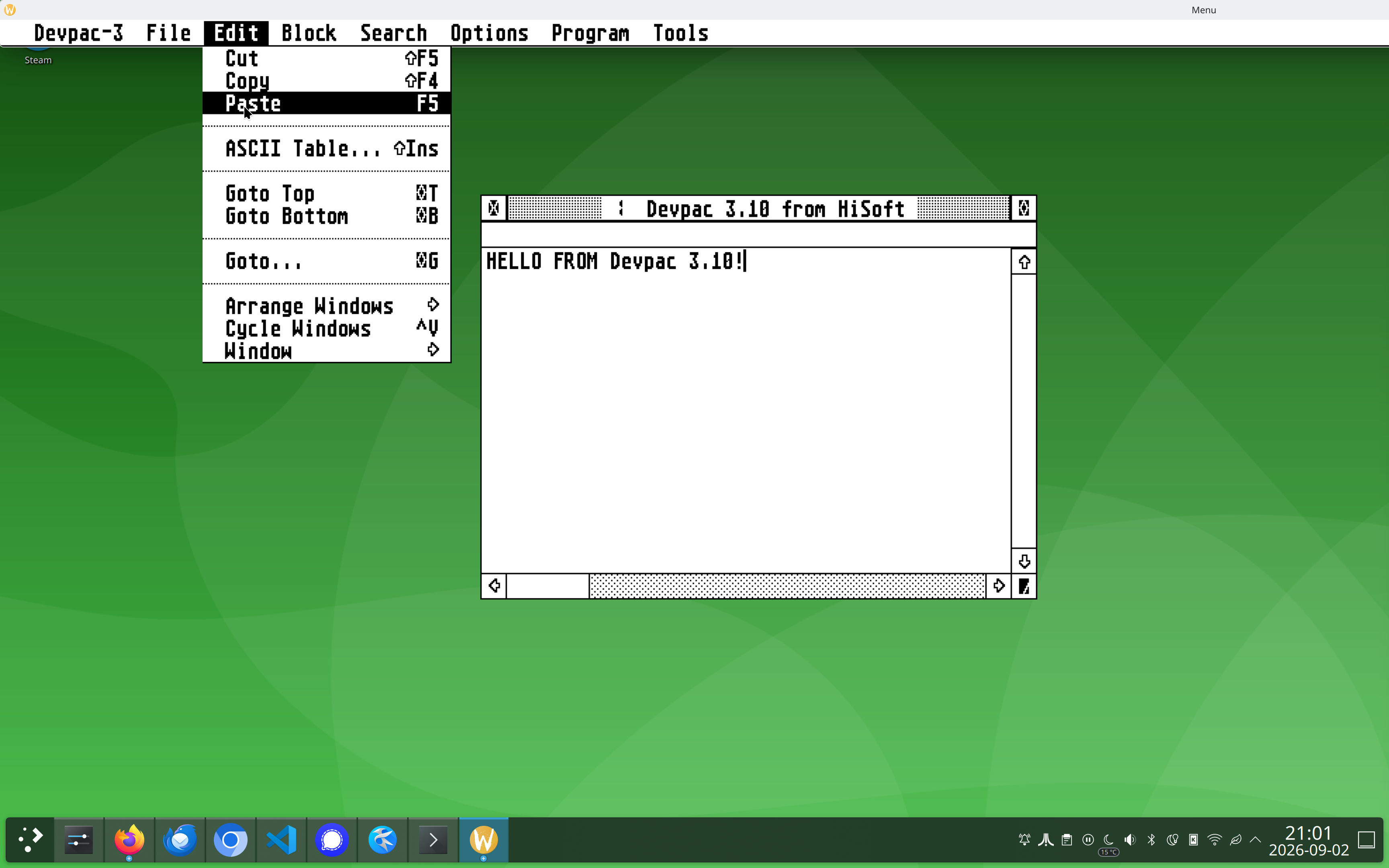Select the active W emulator taskbar entry
This screenshot has height=868, width=1389.
[483, 840]
